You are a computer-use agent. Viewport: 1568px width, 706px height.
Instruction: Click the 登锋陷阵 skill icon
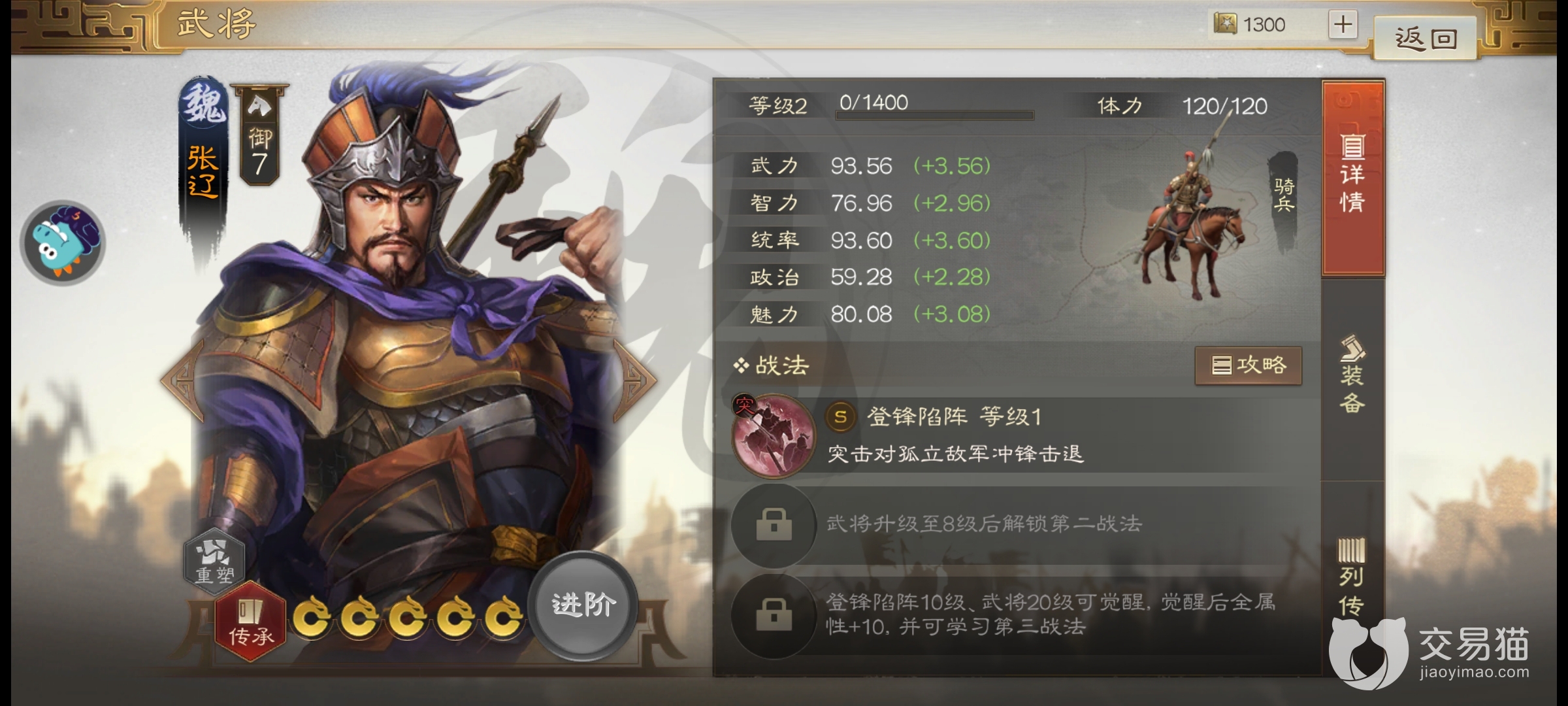coord(774,435)
